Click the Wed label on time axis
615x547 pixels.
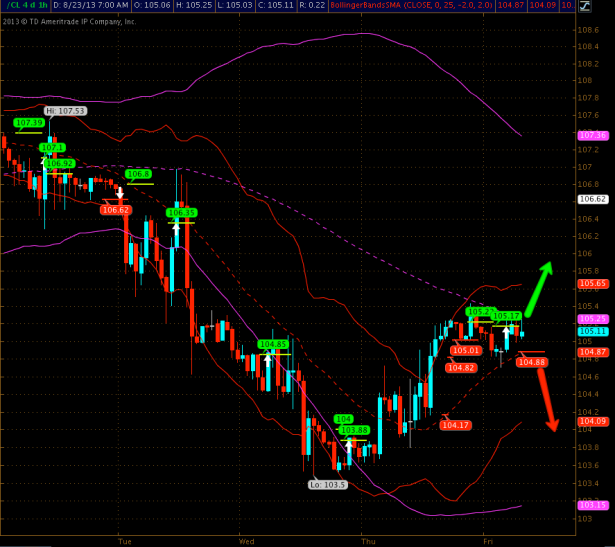(x=247, y=538)
